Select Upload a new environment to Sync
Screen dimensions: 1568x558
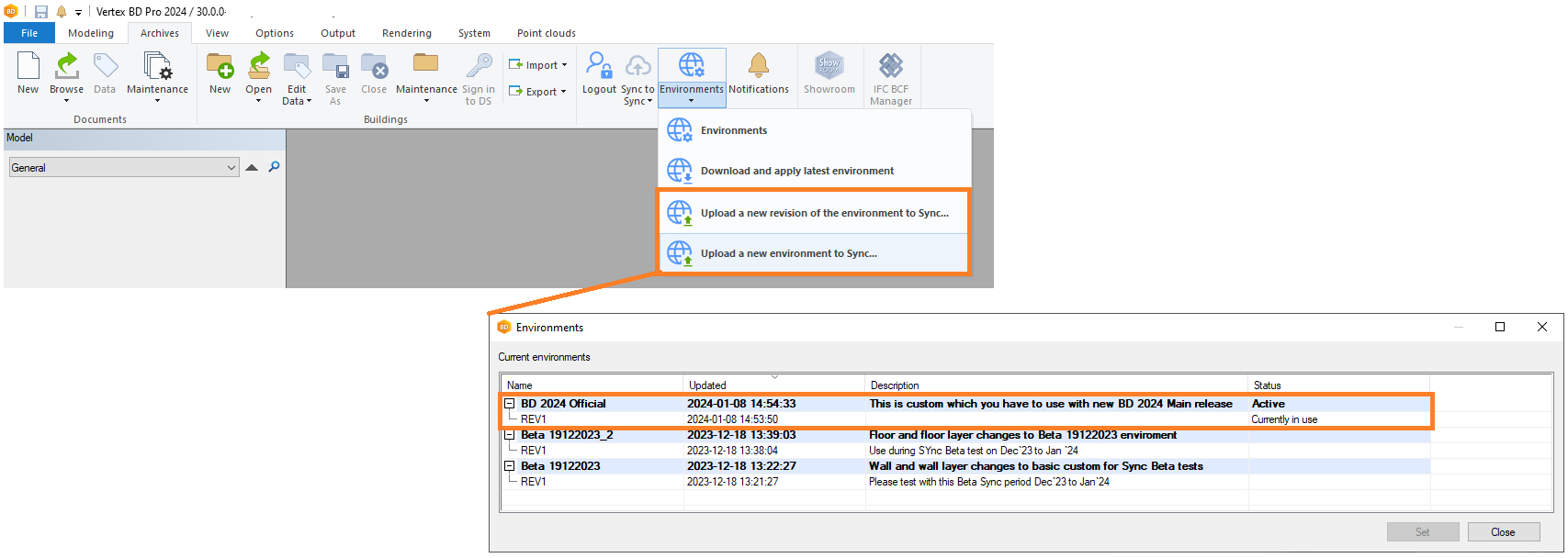[x=788, y=253]
